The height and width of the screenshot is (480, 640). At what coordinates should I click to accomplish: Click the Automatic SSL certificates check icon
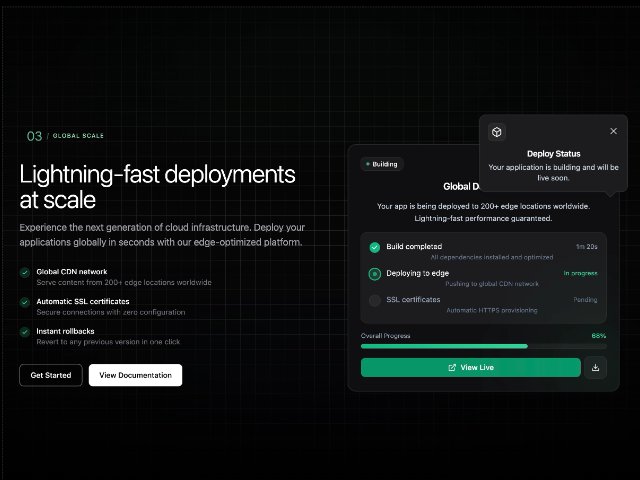(25, 302)
